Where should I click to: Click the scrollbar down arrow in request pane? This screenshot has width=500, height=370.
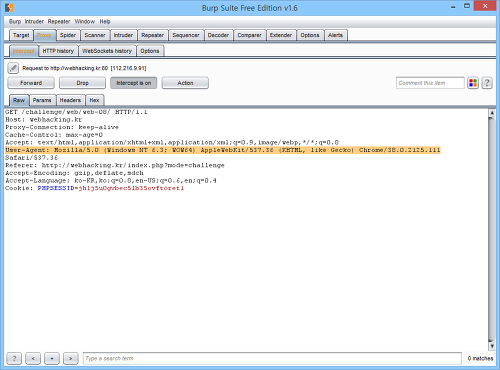pos(492,346)
